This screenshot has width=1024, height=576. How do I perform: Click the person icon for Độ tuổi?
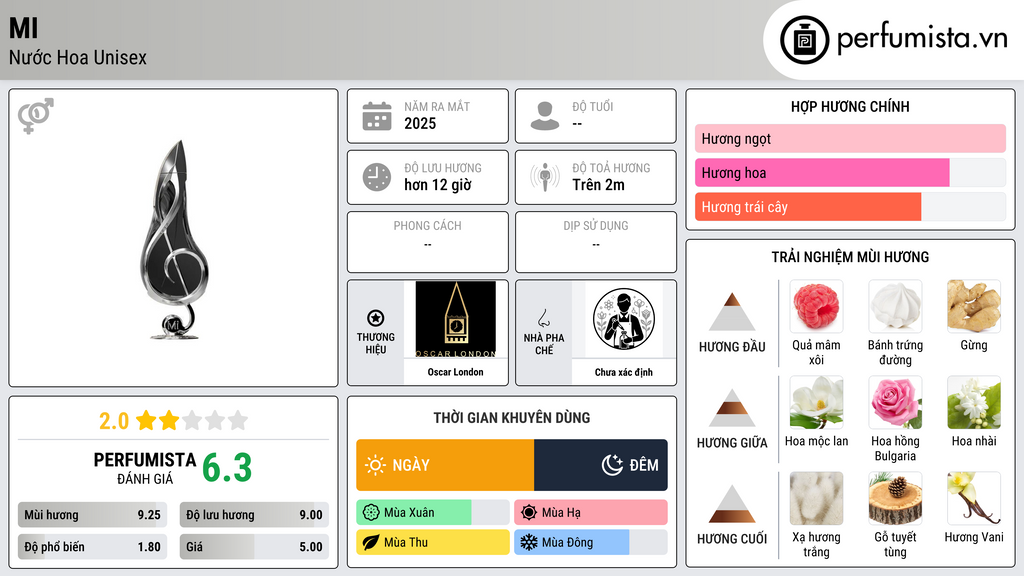coord(545,116)
